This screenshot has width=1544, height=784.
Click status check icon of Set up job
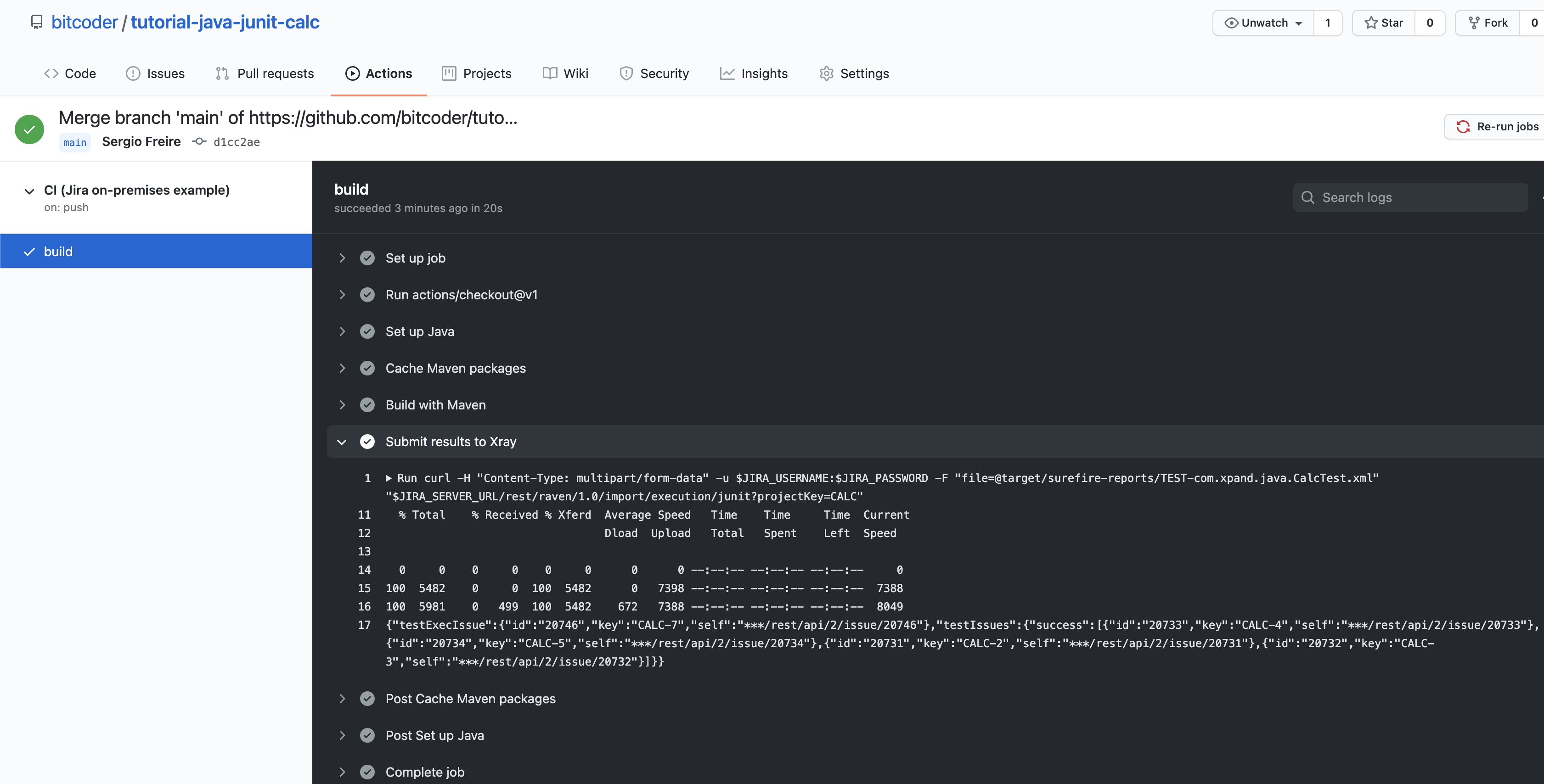point(367,258)
